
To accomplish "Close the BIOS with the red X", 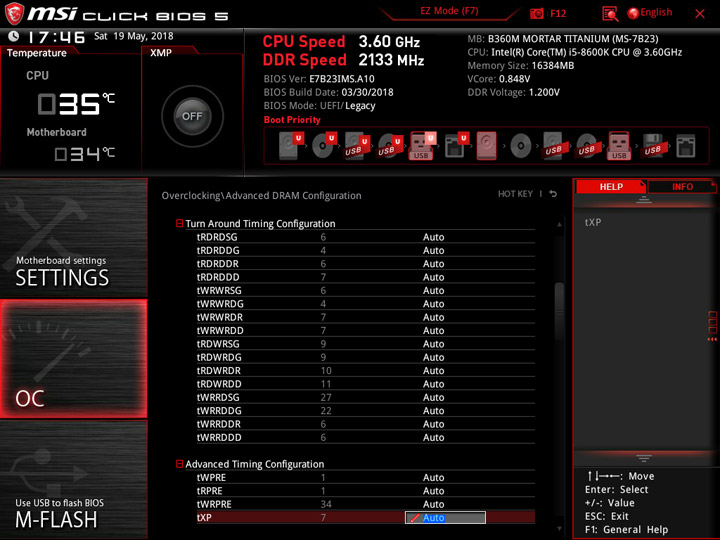I will click(x=700, y=14).
